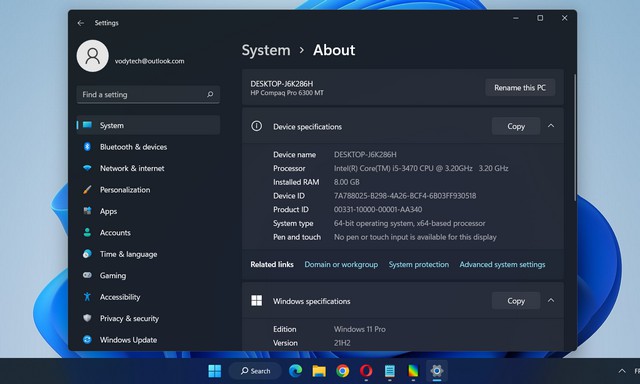Open the Apps settings page
The width and height of the screenshot is (640, 384).
pyautogui.click(x=148, y=211)
